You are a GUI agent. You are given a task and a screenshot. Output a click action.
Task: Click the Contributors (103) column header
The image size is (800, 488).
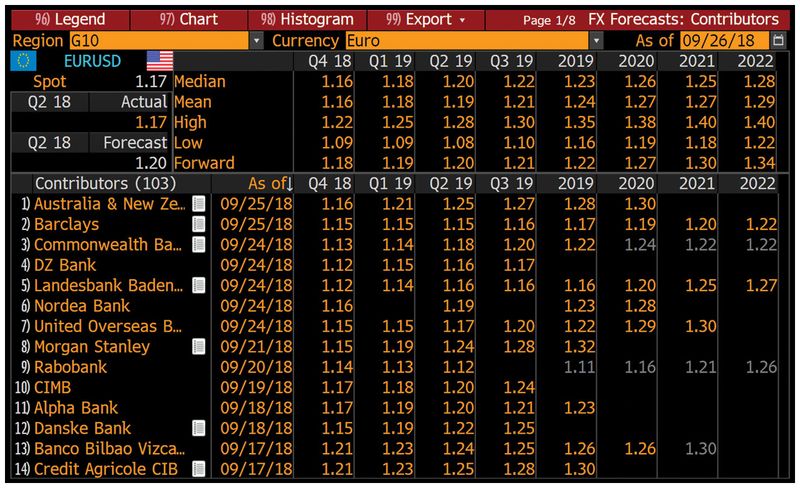click(105, 183)
